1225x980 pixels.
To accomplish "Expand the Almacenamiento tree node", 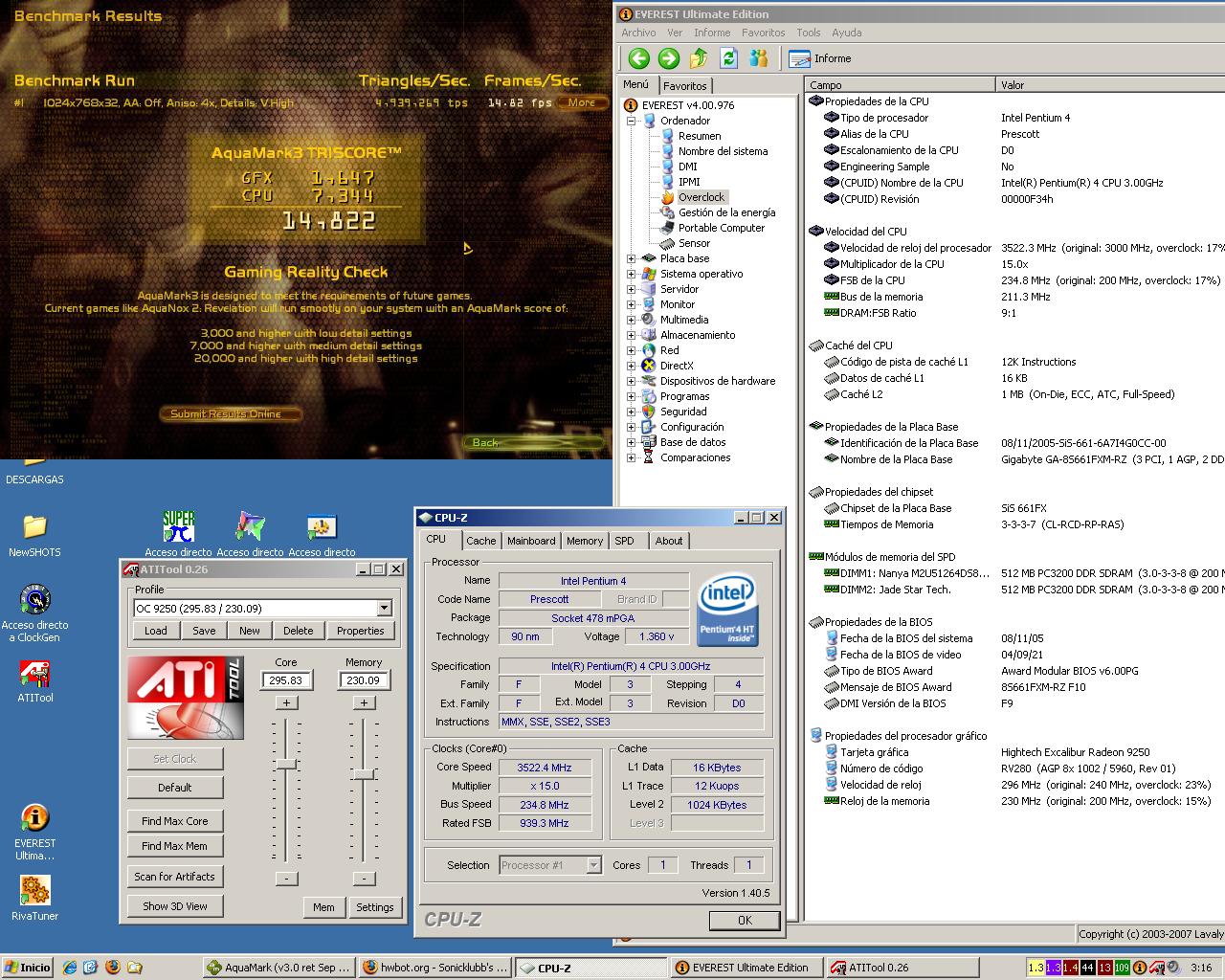I will pos(631,335).
